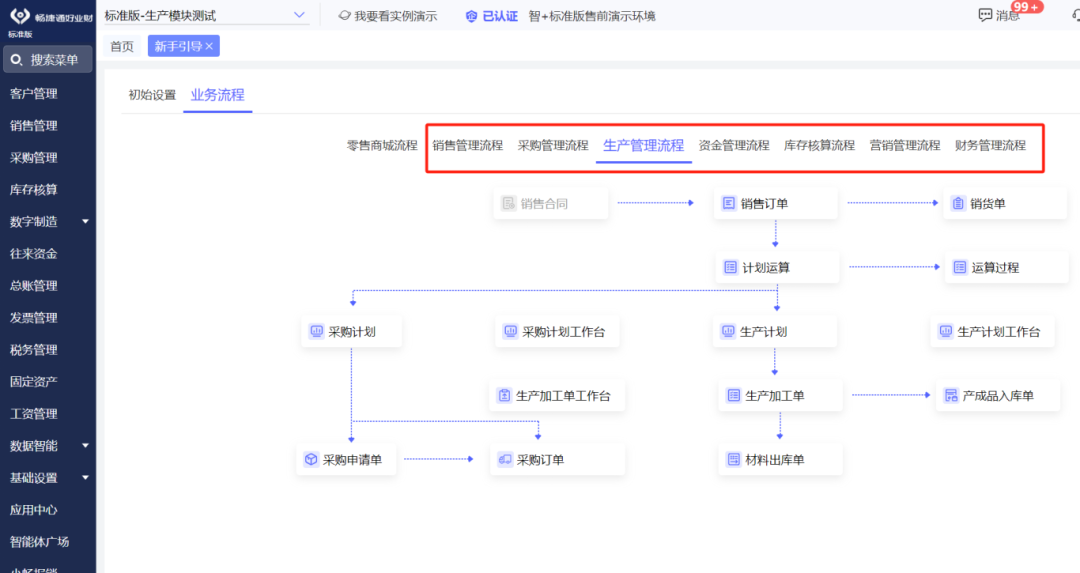Switch to the 初始设置 tab
This screenshot has width=1080, height=573.
(x=152, y=95)
